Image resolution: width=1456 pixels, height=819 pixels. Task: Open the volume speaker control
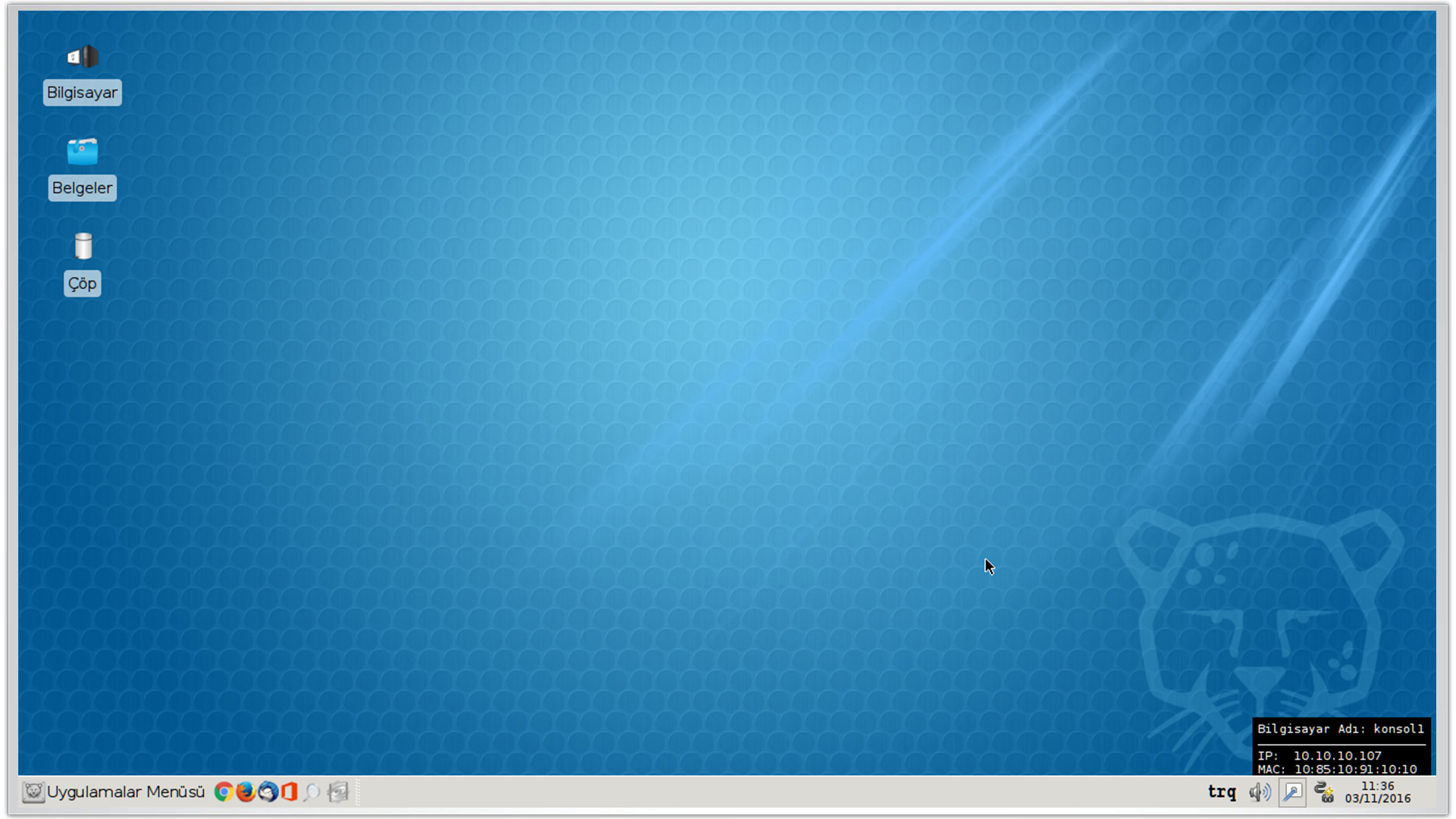pos(1259,792)
